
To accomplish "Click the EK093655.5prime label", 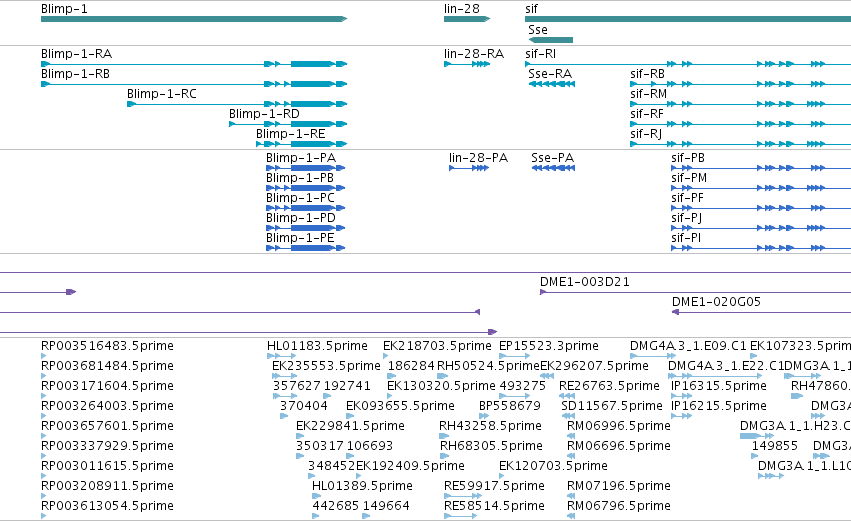I will tap(400, 406).
